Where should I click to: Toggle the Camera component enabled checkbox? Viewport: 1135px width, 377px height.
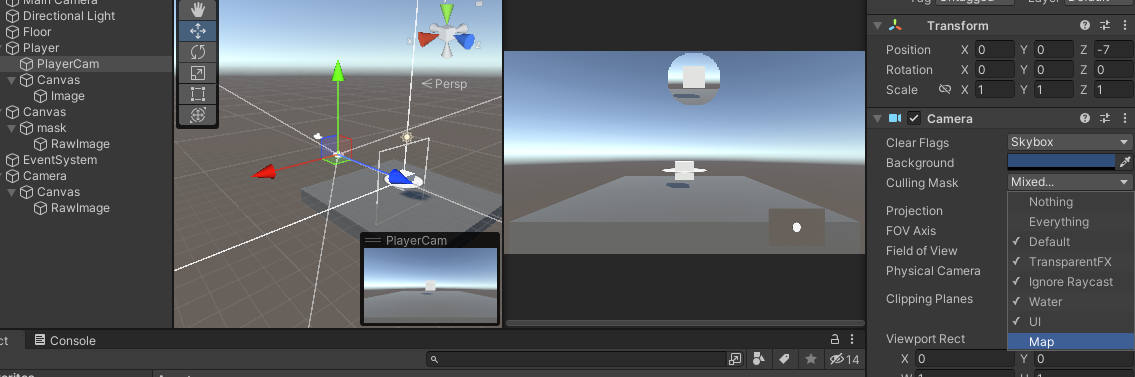click(914, 118)
